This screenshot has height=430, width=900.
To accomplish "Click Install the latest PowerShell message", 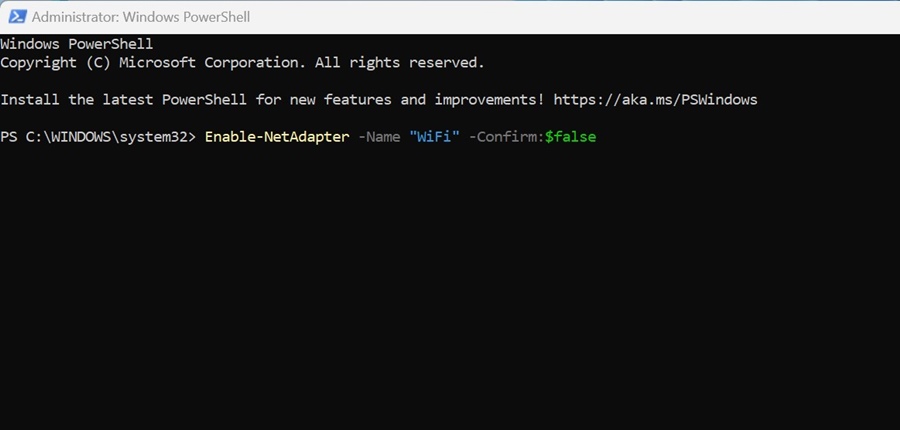I will point(123,100).
